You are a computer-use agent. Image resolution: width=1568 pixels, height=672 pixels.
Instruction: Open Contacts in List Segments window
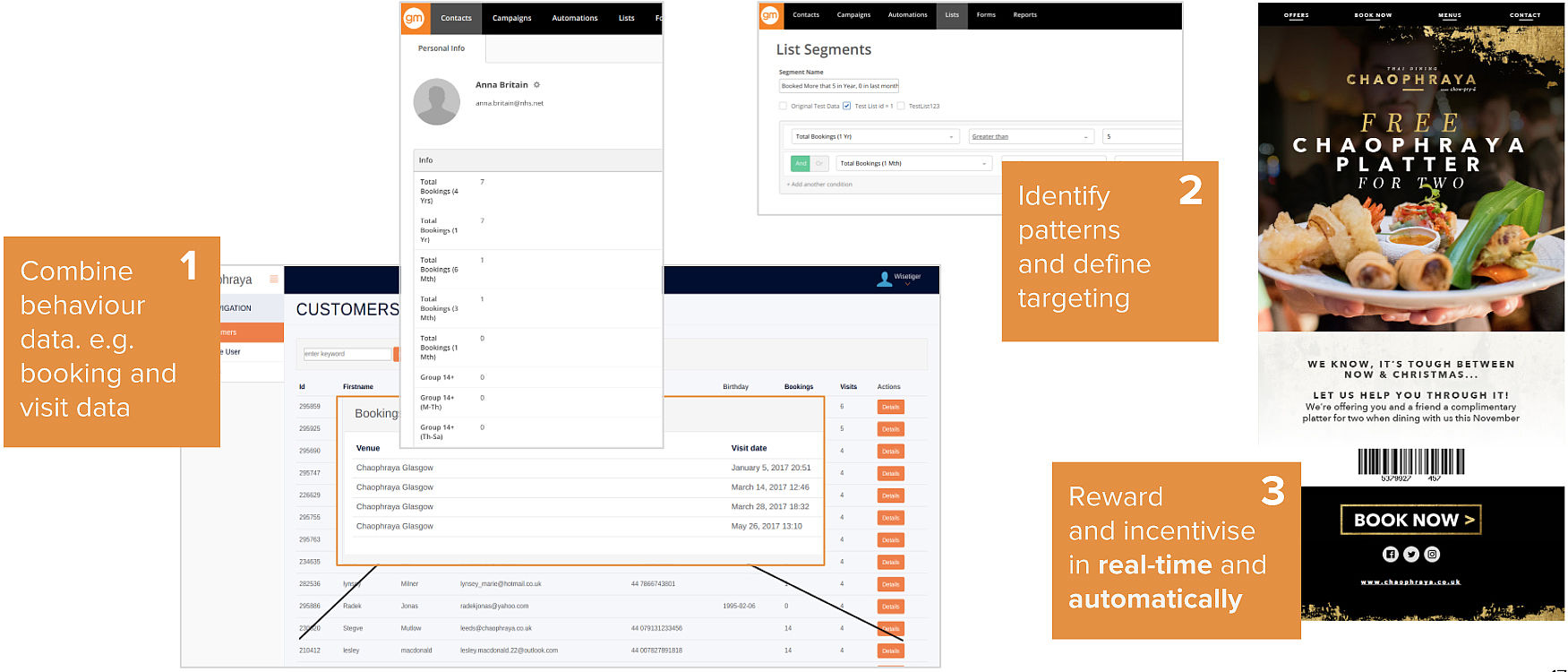806,15
